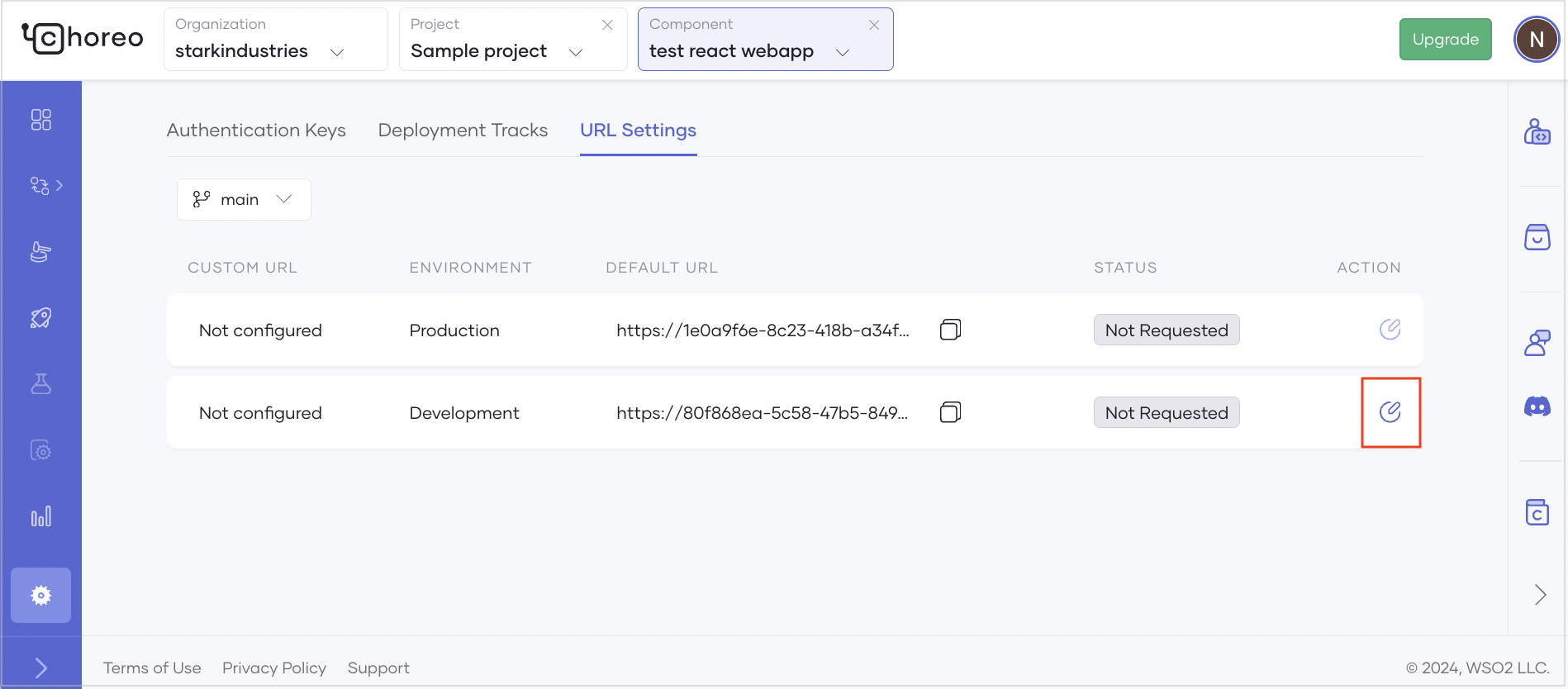Viewport: 1568px width, 689px height.
Task: Expand the left sidebar with bottom chevron
Action: [x=40, y=668]
